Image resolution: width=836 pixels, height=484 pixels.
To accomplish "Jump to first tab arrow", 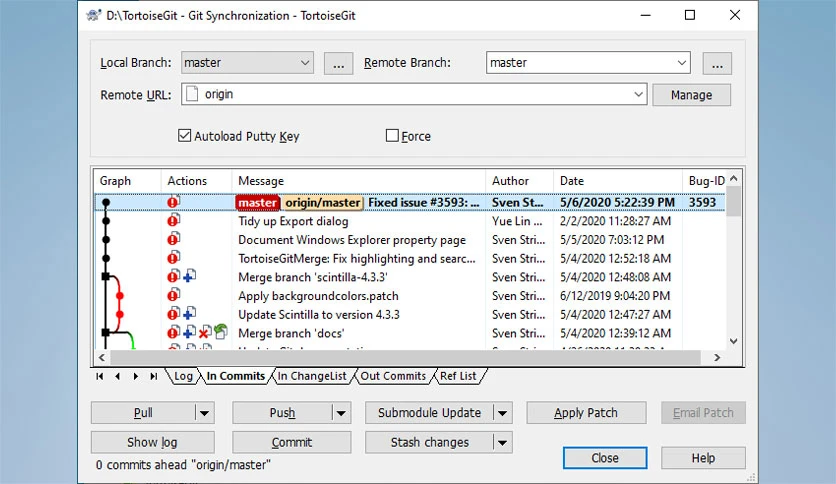I will [x=100, y=376].
